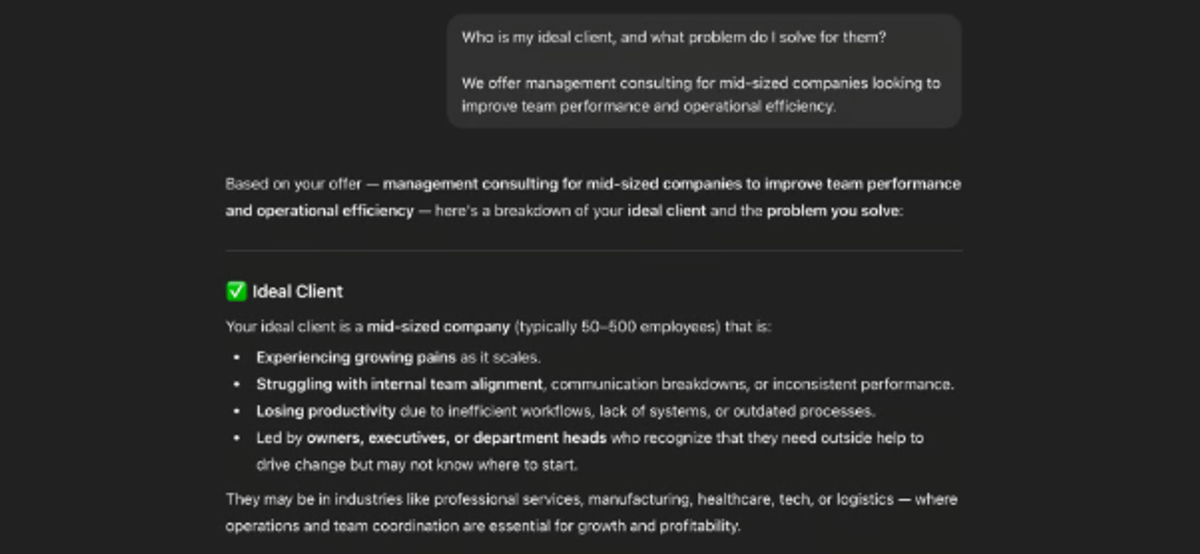The width and height of the screenshot is (1200, 554).
Task: Click the bold "ideal client" phrase in the intro sentence
Action: (x=667, y=211)
